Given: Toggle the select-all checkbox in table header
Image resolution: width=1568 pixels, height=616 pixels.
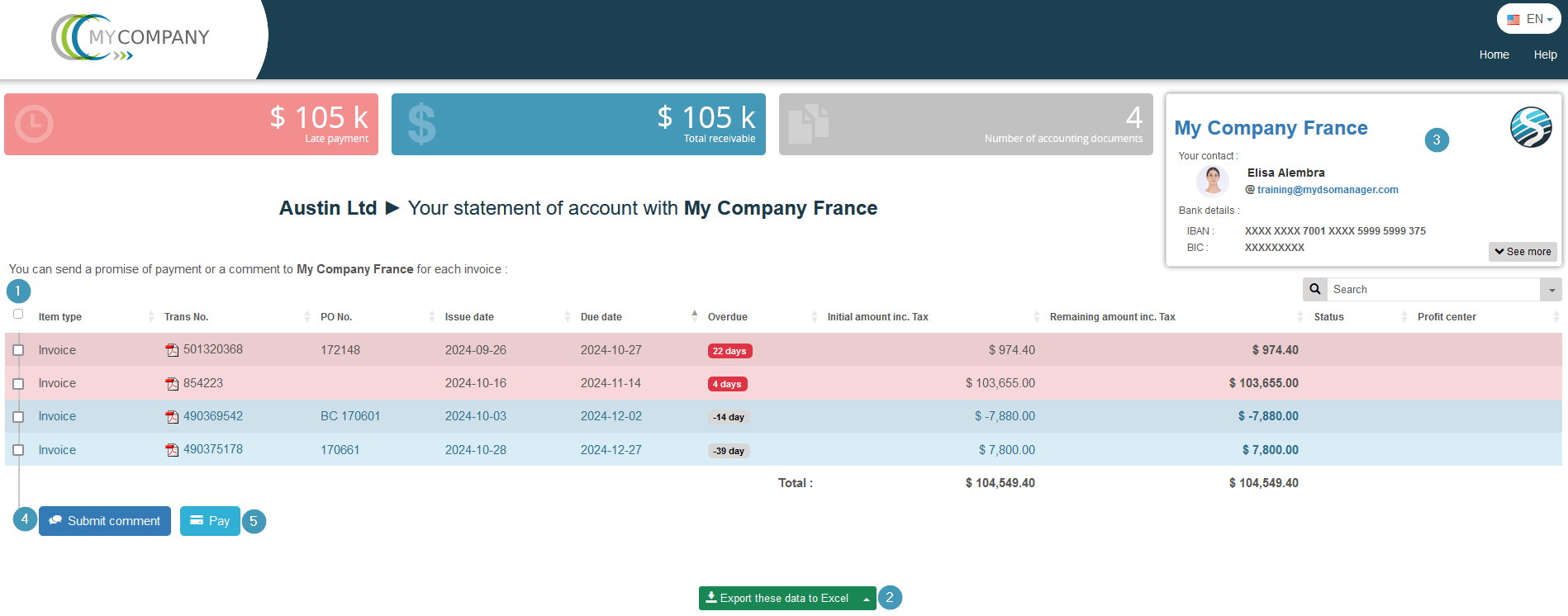Looking at the screenshot, I should point(18,314).
